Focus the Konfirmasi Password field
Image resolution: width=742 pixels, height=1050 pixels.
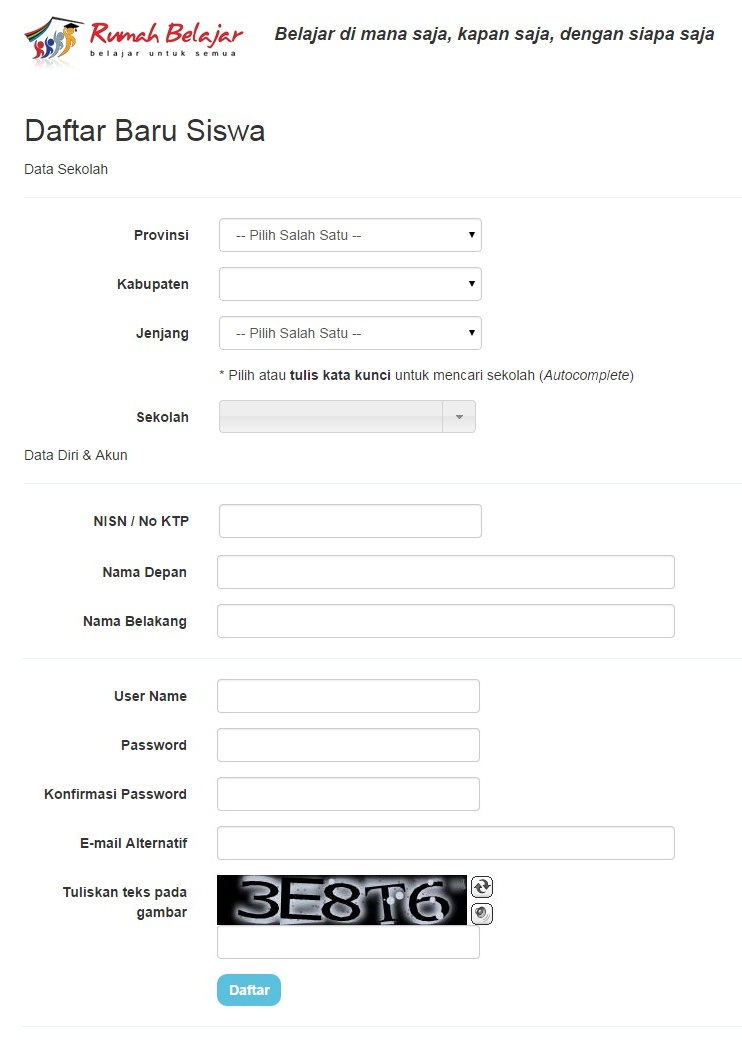pyautogui.click(x=348, y=794)
